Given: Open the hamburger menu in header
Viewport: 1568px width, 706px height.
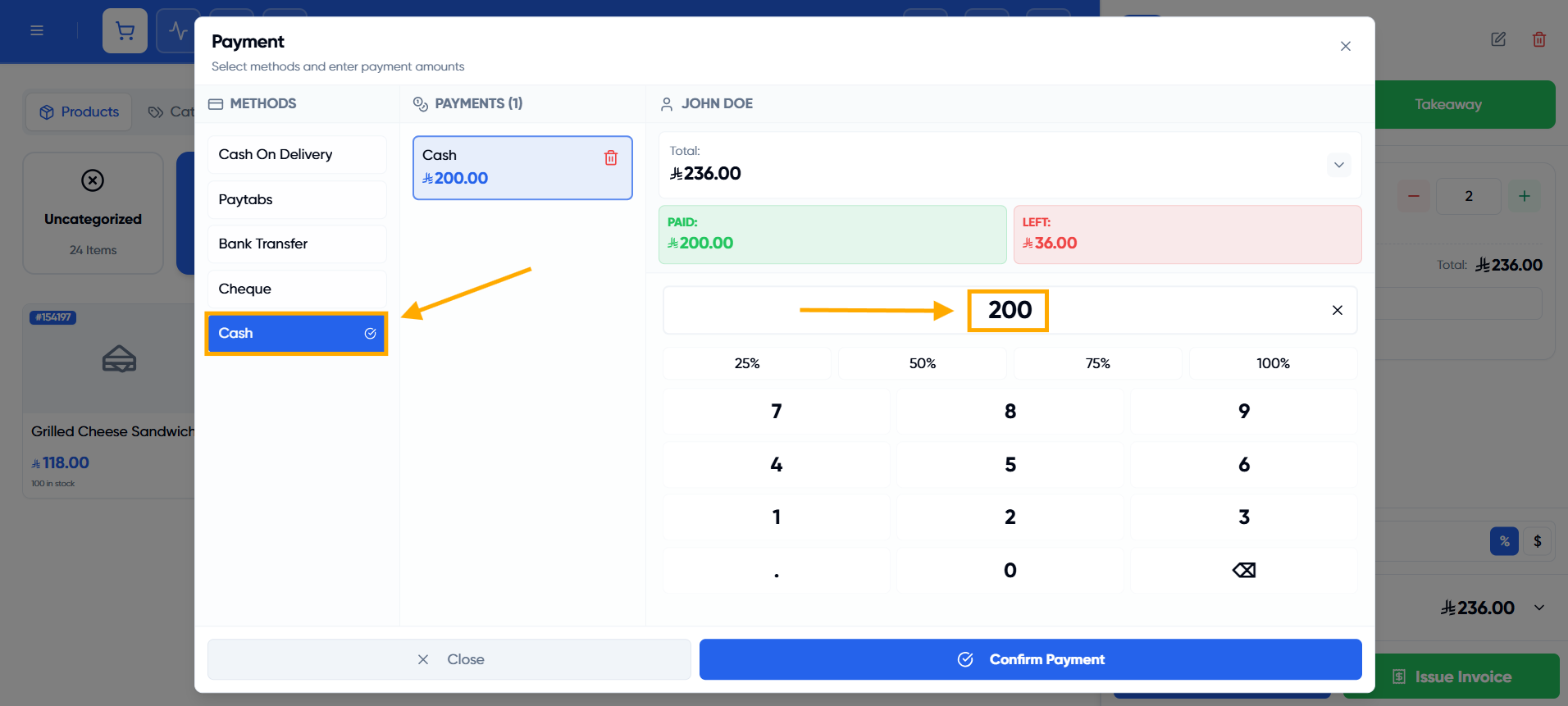Looking at the screenshot, I should 37,30.
